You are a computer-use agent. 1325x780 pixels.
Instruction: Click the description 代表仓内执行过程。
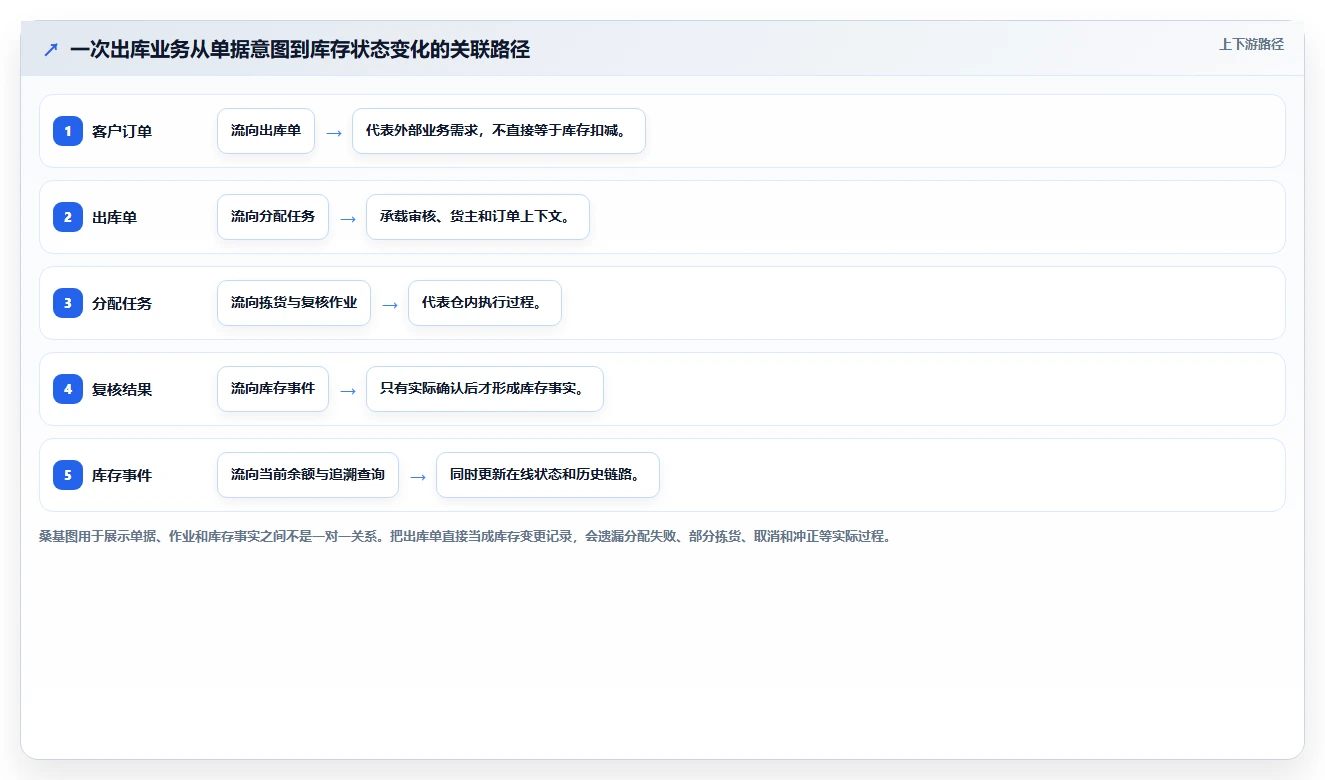pos(485,303)
